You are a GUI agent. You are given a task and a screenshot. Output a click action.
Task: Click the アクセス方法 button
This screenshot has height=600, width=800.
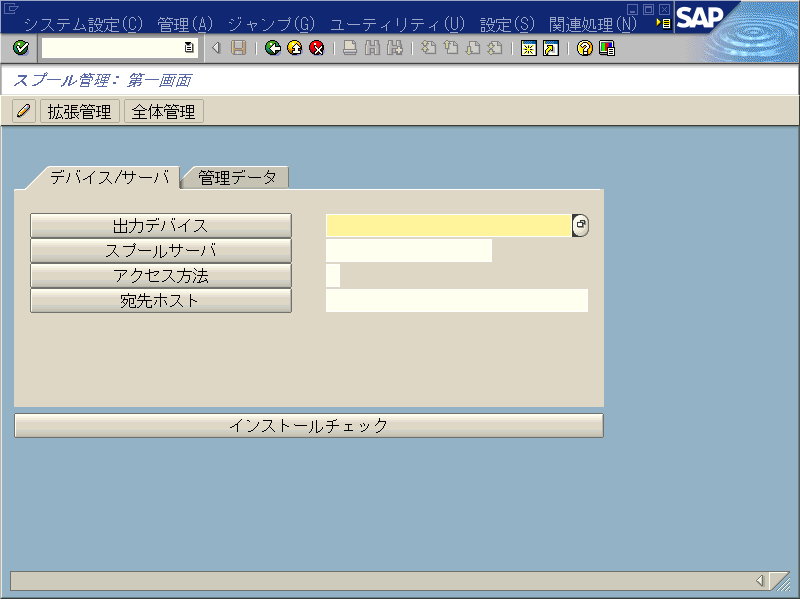coord(161,276)
